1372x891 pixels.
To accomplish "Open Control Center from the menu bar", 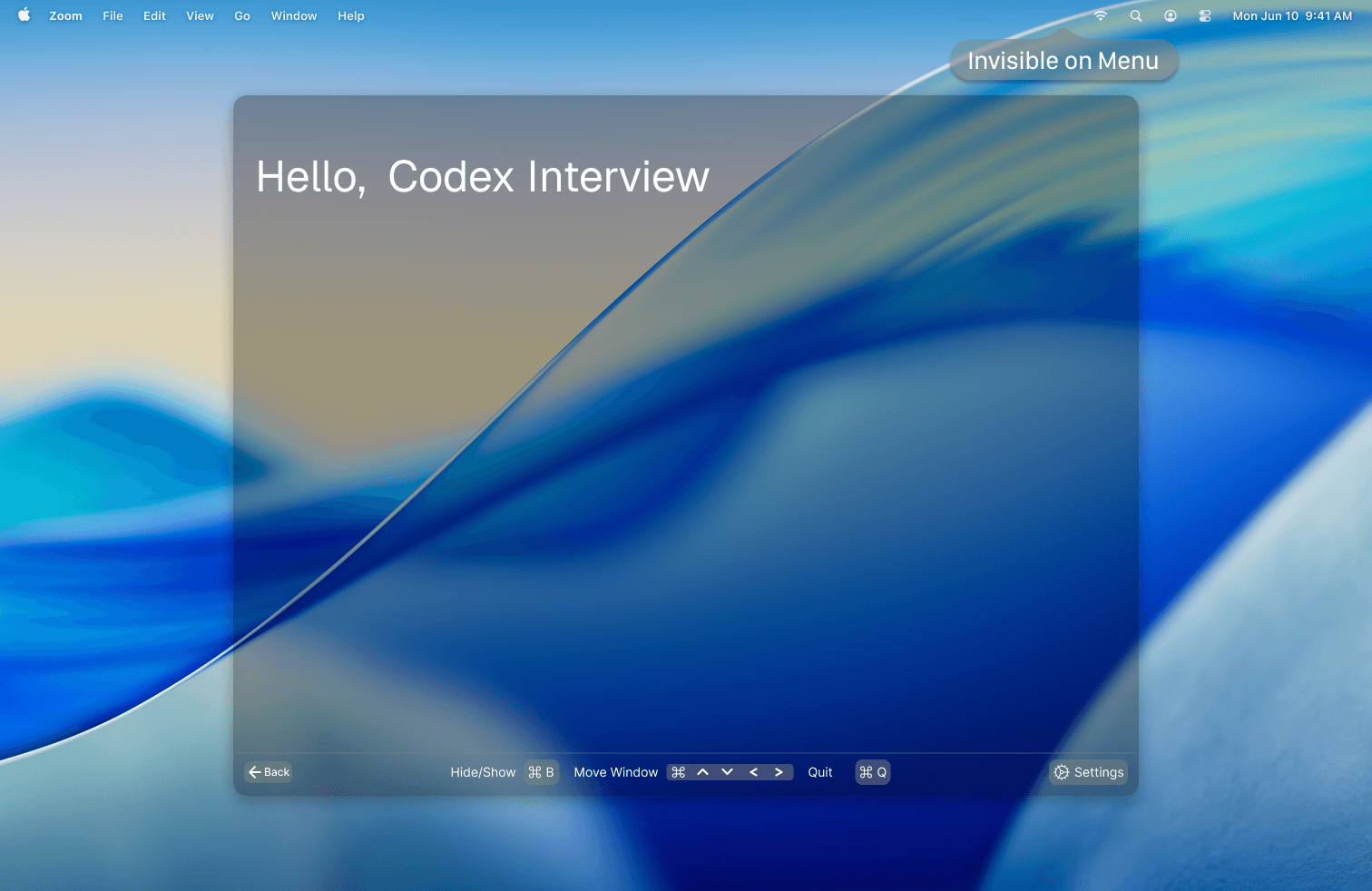I will 1205,15.
